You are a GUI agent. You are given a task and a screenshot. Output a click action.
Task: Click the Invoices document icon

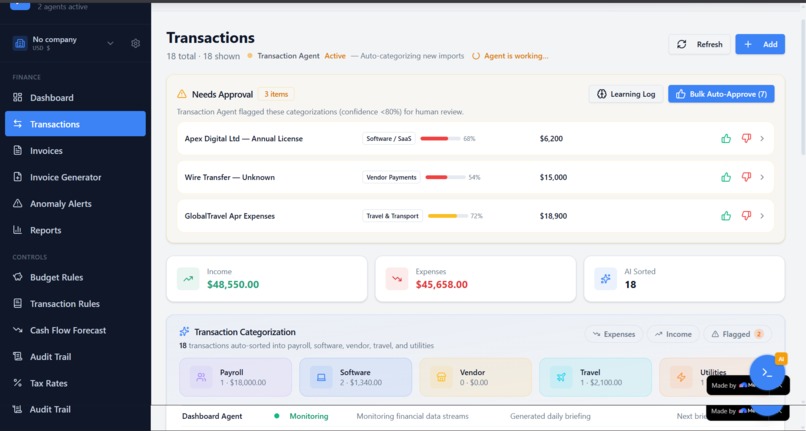point(17,150)
